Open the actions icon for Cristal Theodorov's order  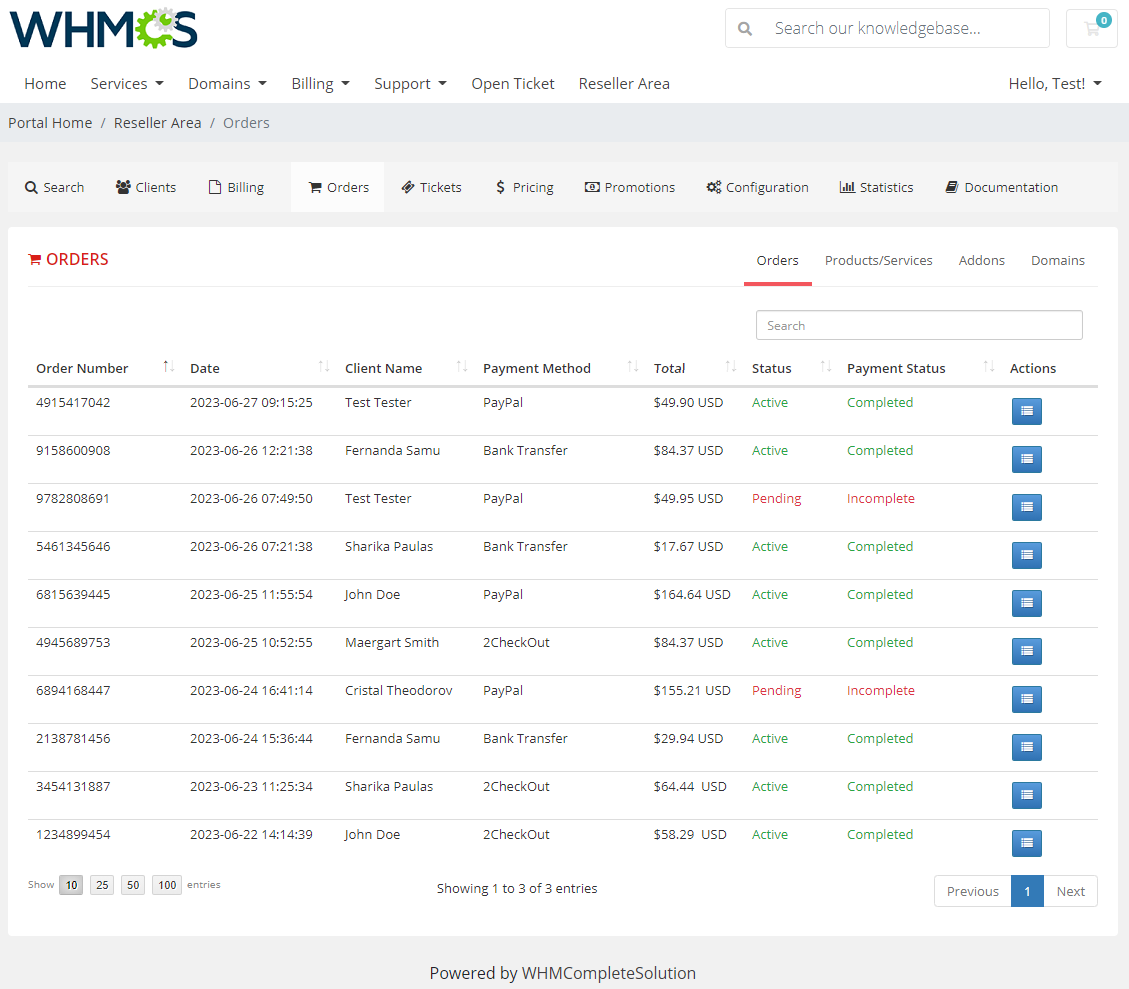[x=1026, y=699]
